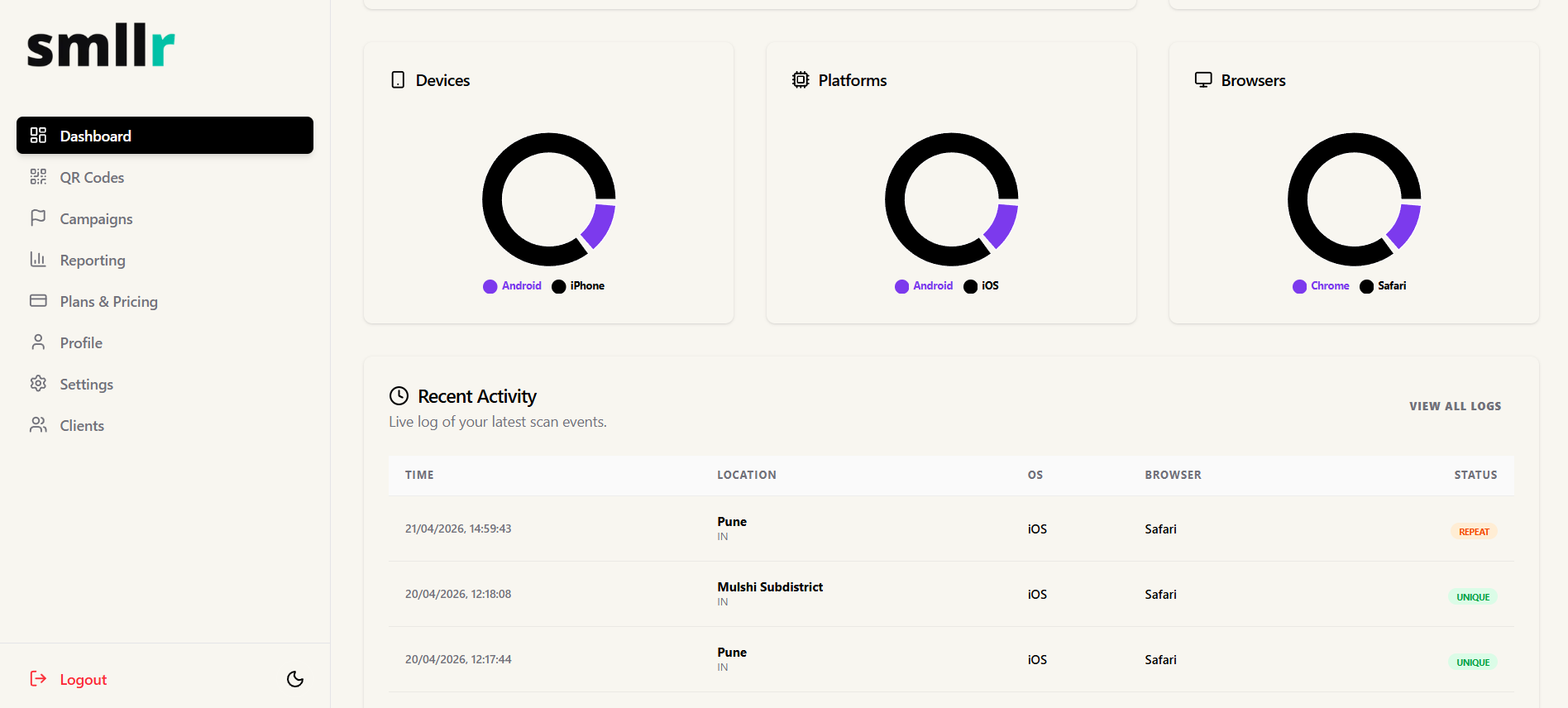
Task: Click the Platforms chip icon
Action: [x=801, y=80]
